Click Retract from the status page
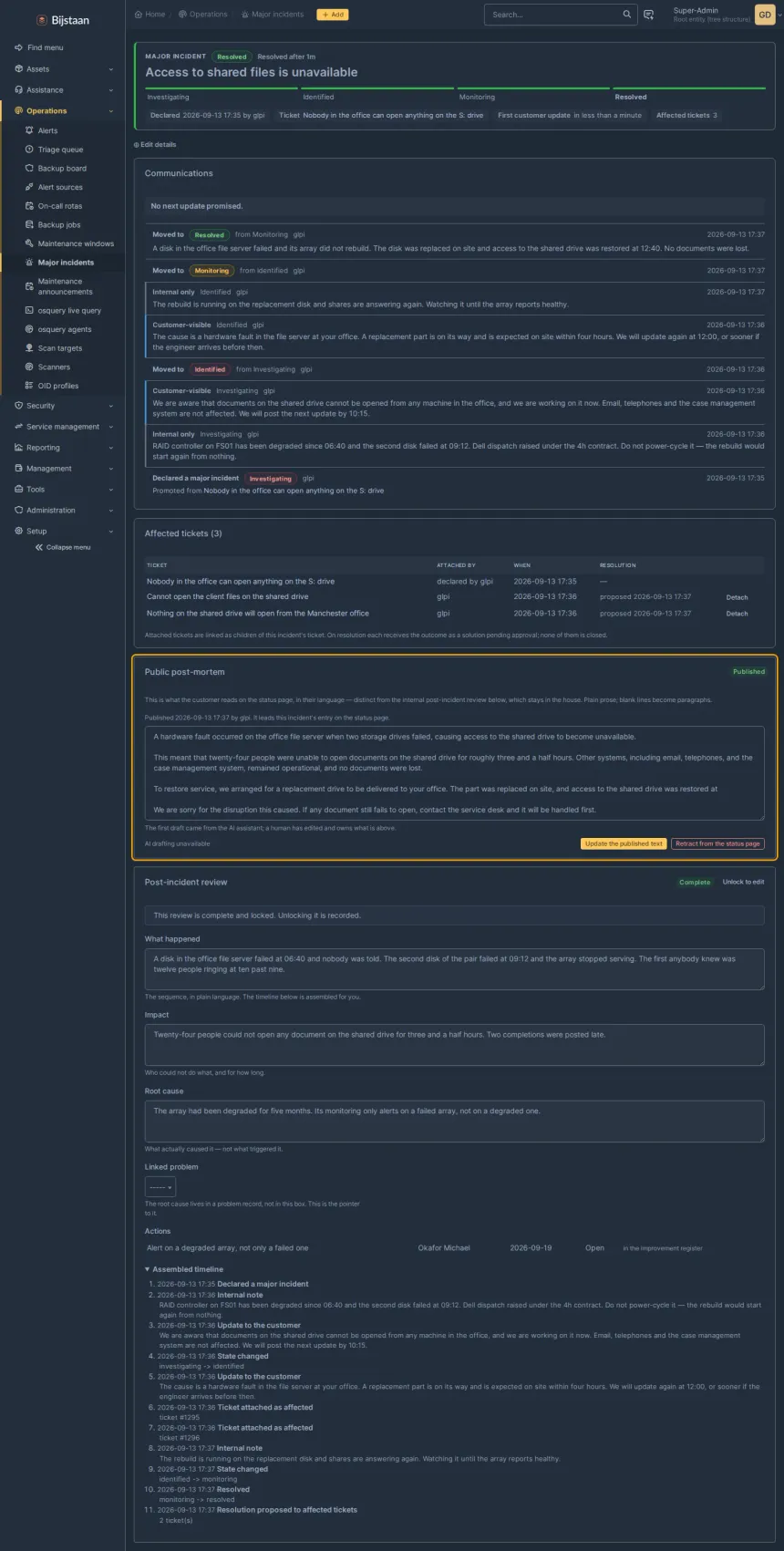Viewport: 784px width, 1551px height. pyautogui.click(x=718, y=844)
